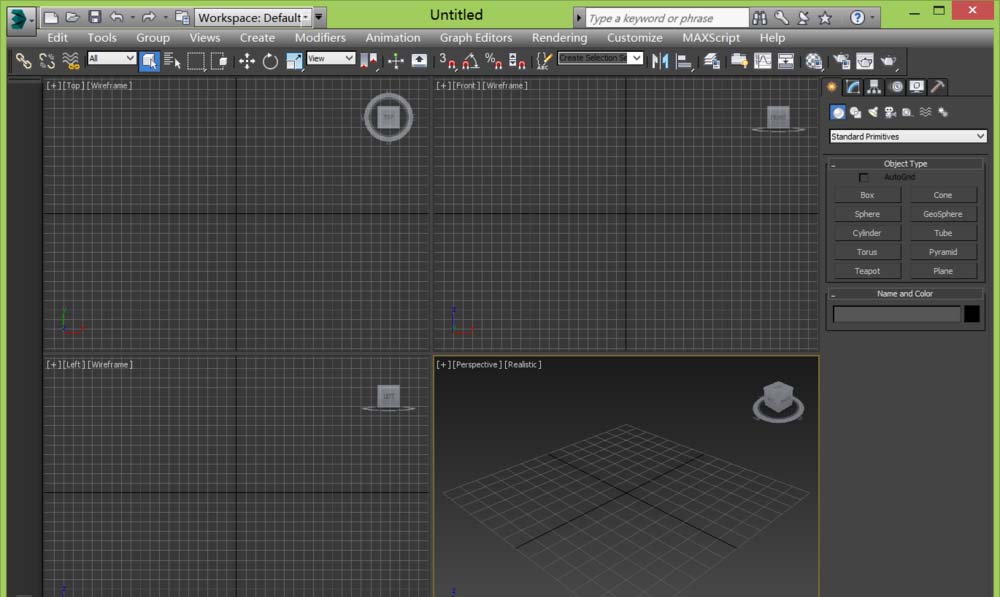Open the Schematic View
Viewport: 1000px width, 597px height.
[786, 61]
